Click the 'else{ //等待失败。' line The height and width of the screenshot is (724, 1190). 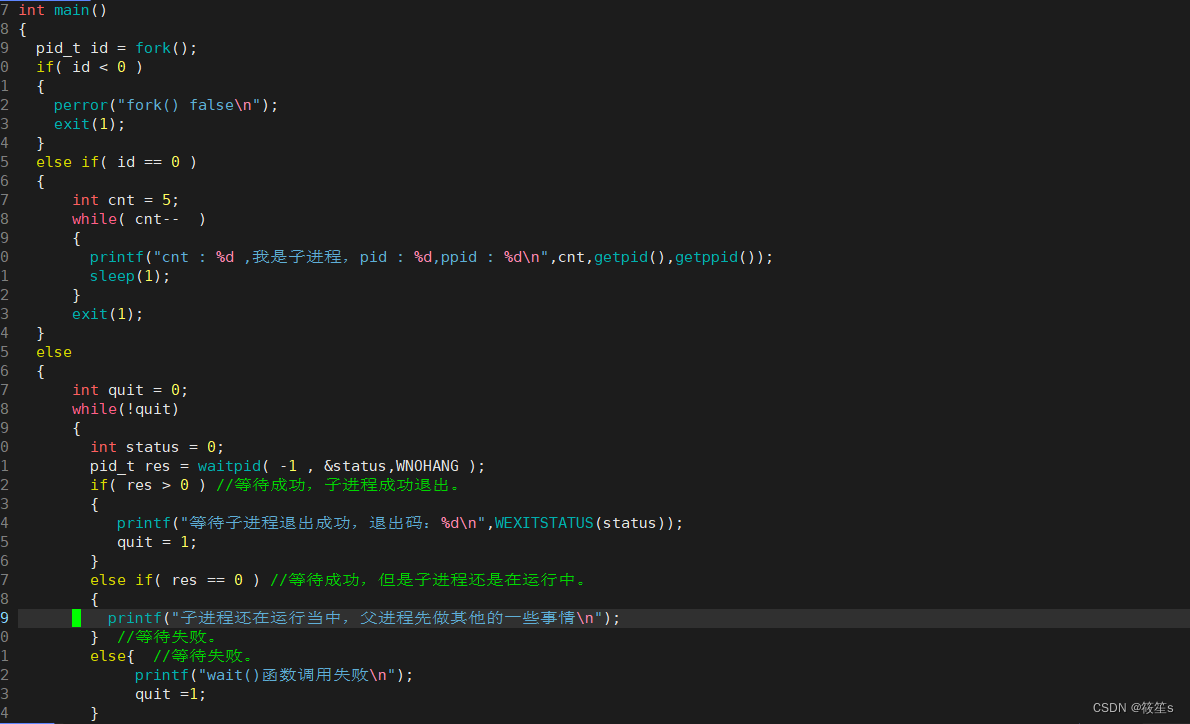[x=172, y=656]
